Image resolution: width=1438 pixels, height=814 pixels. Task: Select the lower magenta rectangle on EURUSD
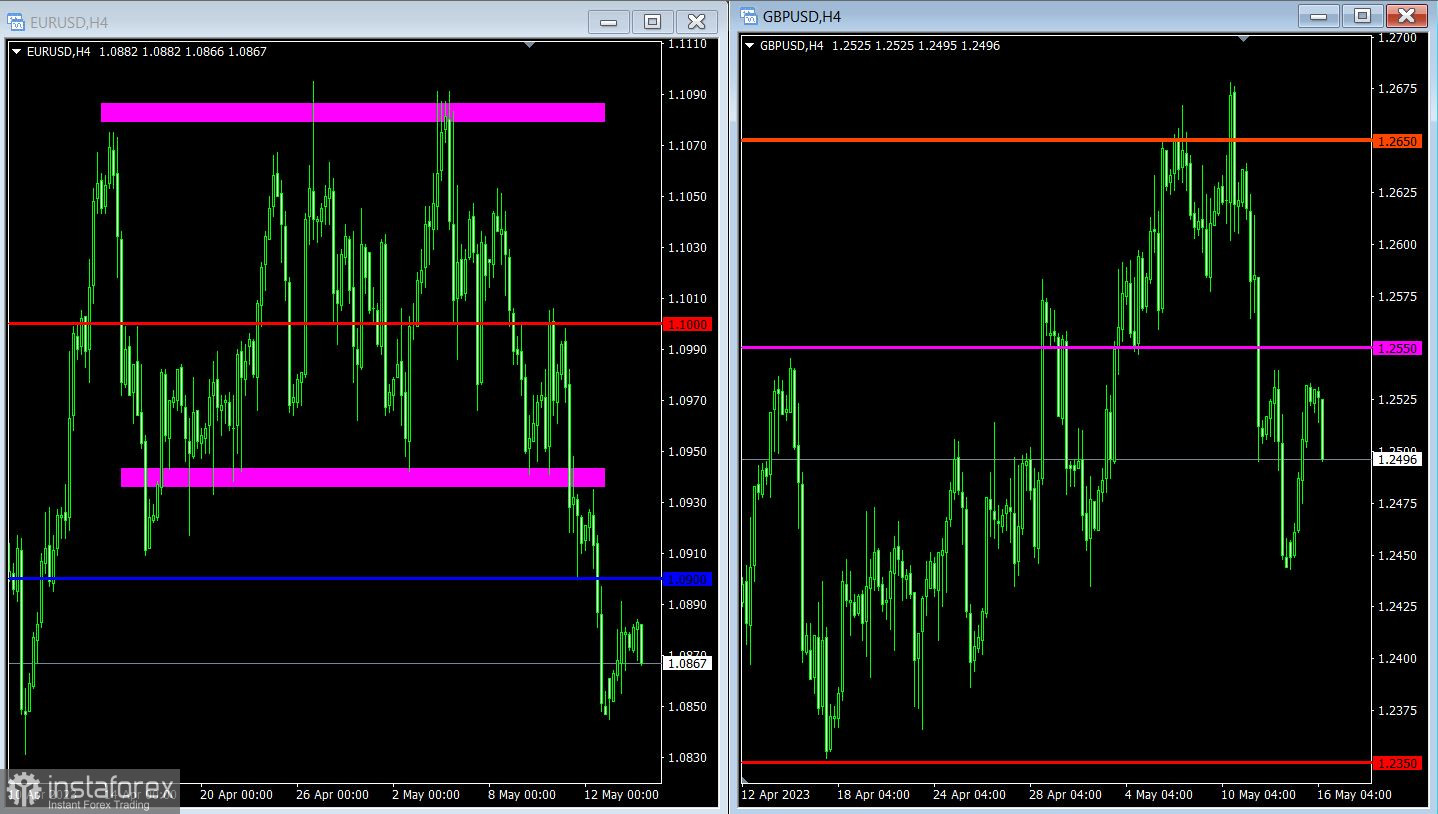point(363,478)
